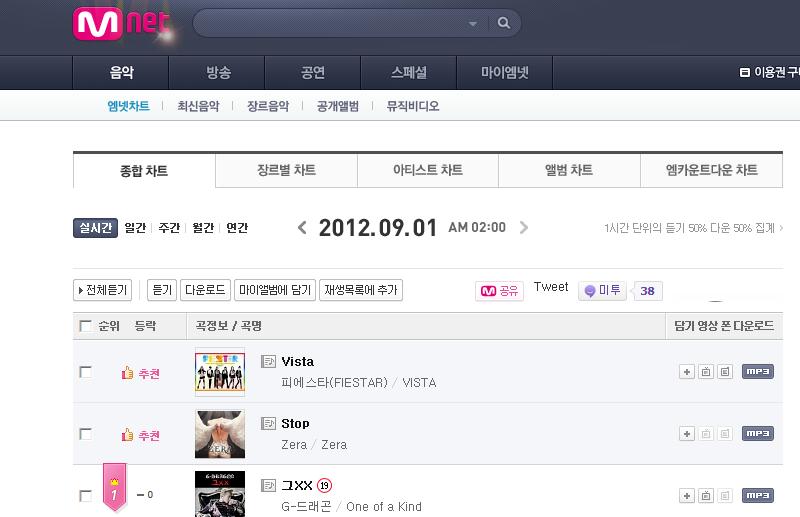
Task: Post chart to 미투 service
Action: (602, 290)
